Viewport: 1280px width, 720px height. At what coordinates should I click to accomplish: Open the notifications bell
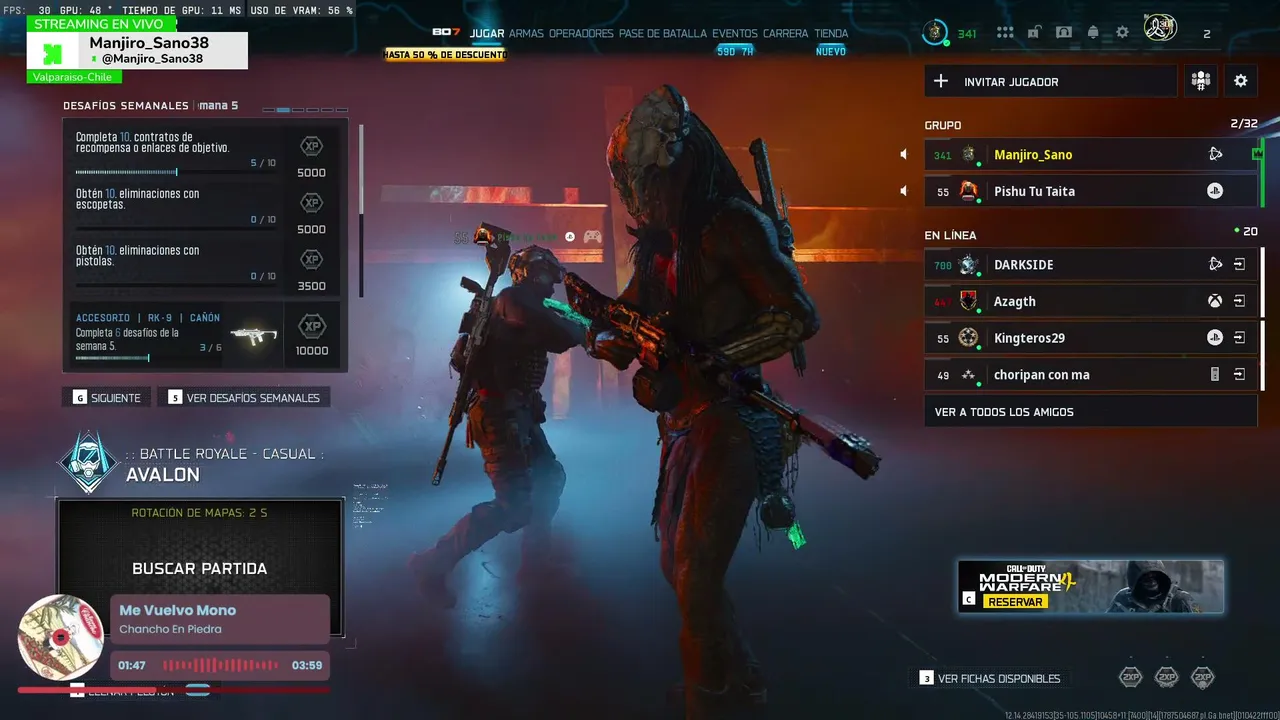[x=1093, y=33]
